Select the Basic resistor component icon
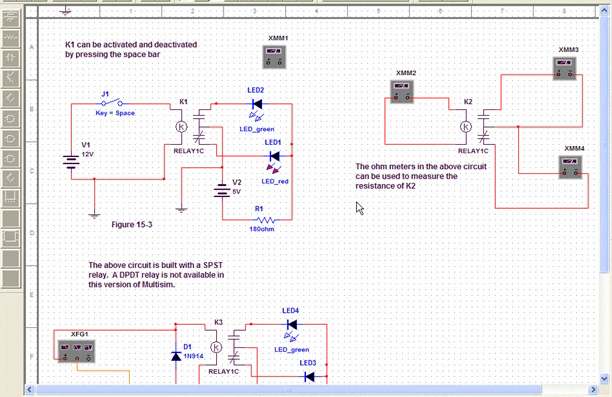This screenshot has height=397, width=612. (11, 38)
